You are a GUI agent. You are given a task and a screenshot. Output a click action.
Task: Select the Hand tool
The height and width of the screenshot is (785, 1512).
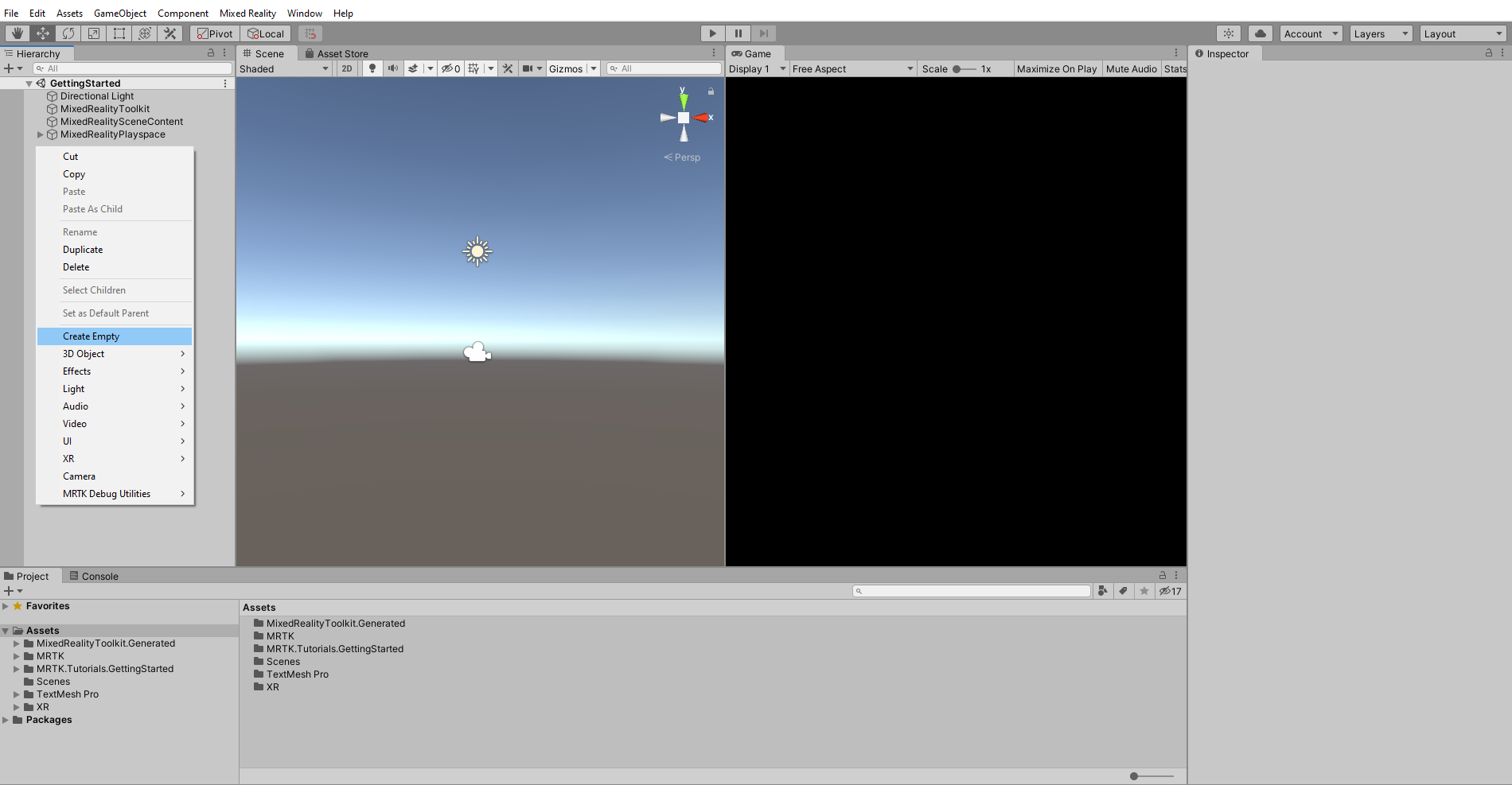pyautogui.click(x=18, y=33)
